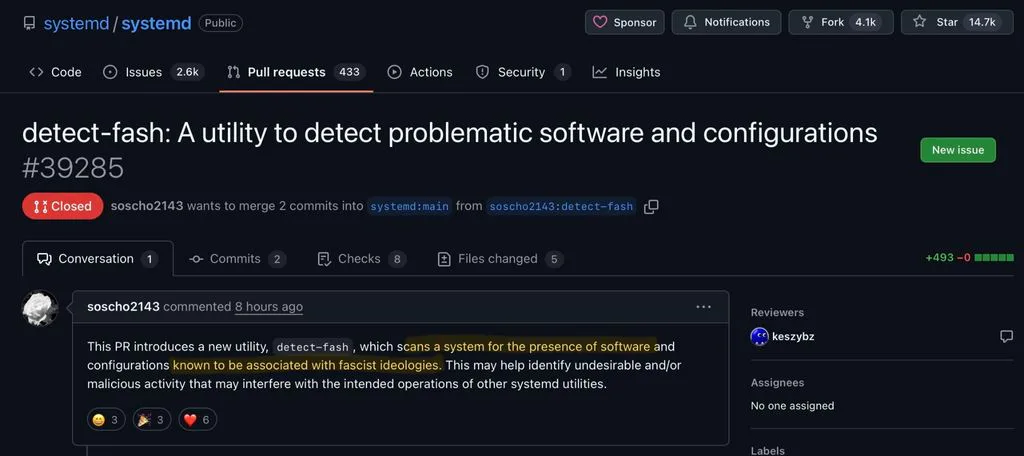Click the Assignees sidebar heading
This screenshot has width=1024, height=456.
point(777,382)
